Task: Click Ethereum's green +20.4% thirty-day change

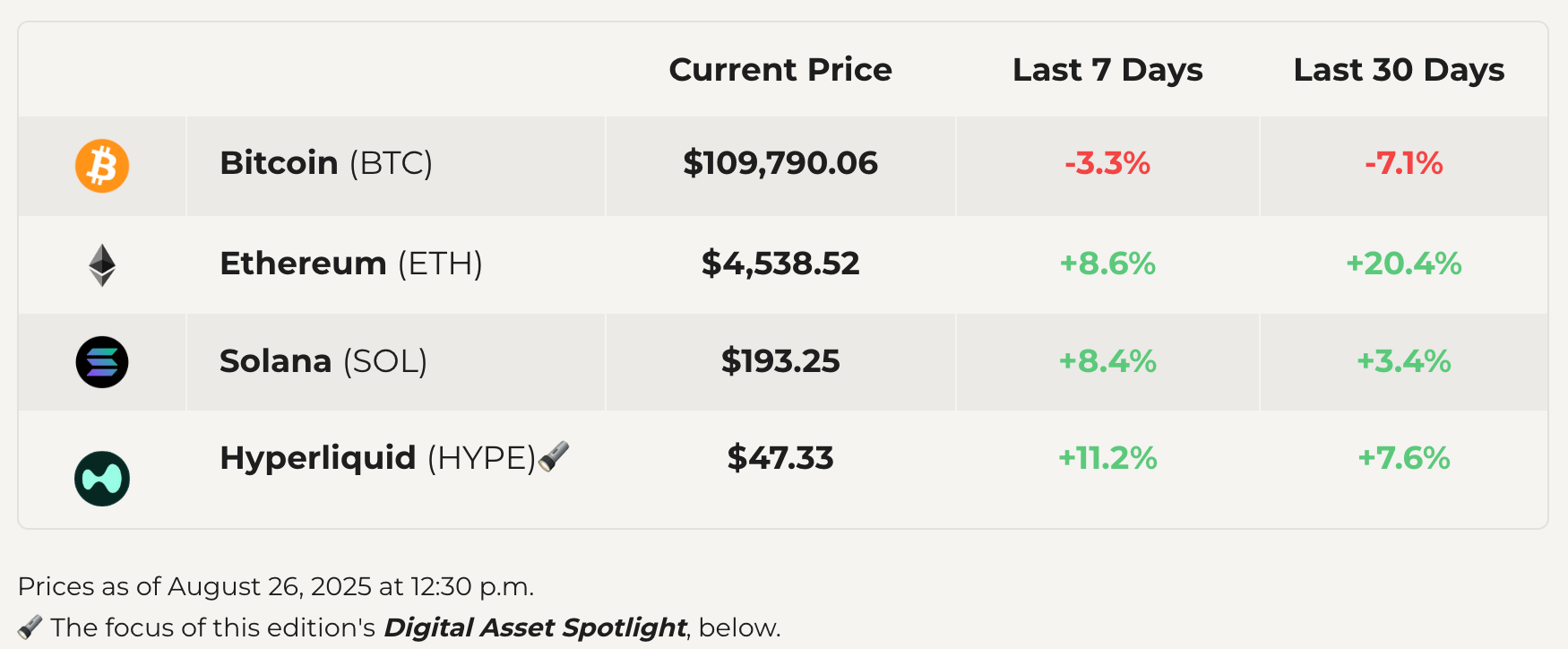Action: tap(1404, 264)
